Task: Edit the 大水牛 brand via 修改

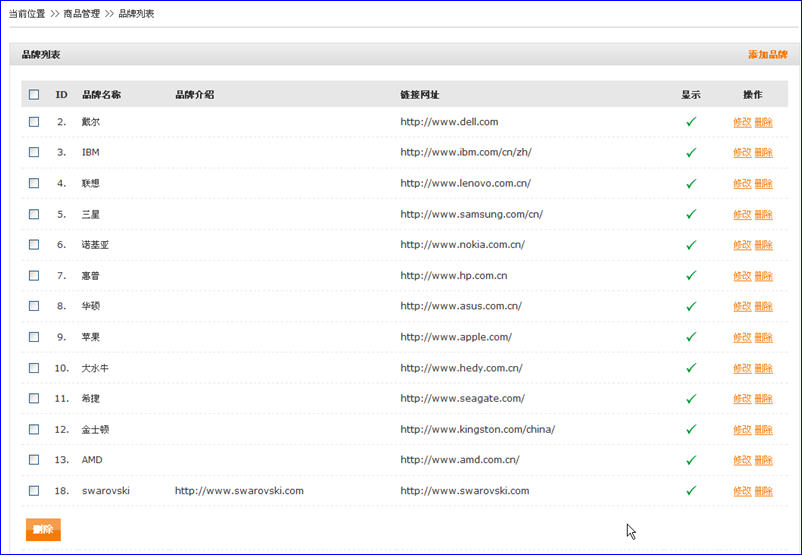Action: pos(742,368)
